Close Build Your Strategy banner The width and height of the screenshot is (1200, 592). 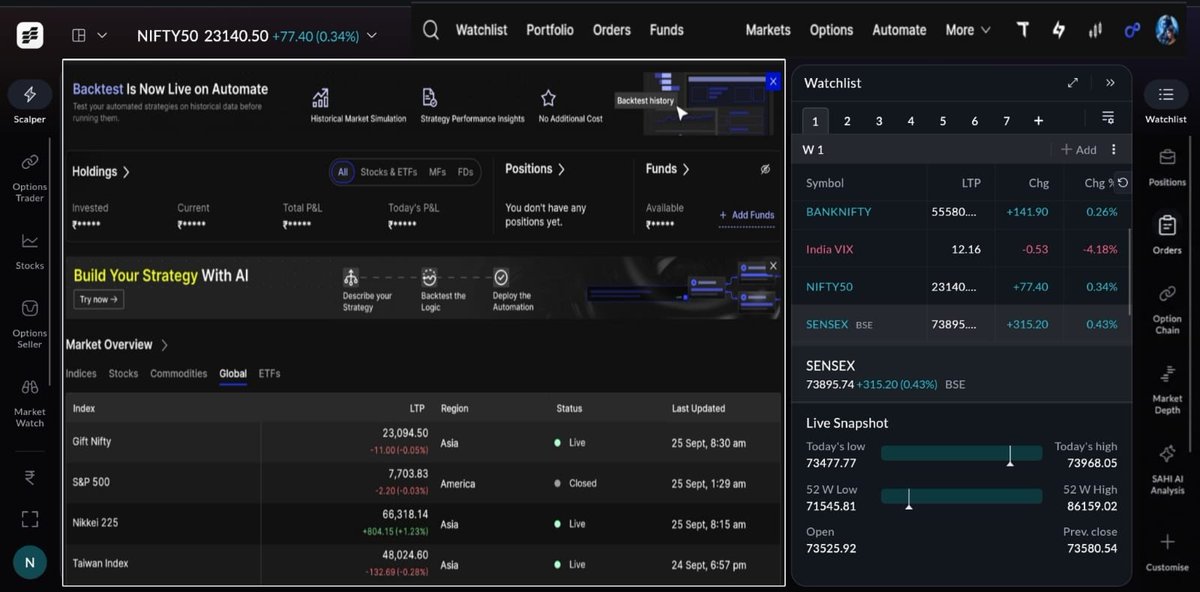point(773,266)
